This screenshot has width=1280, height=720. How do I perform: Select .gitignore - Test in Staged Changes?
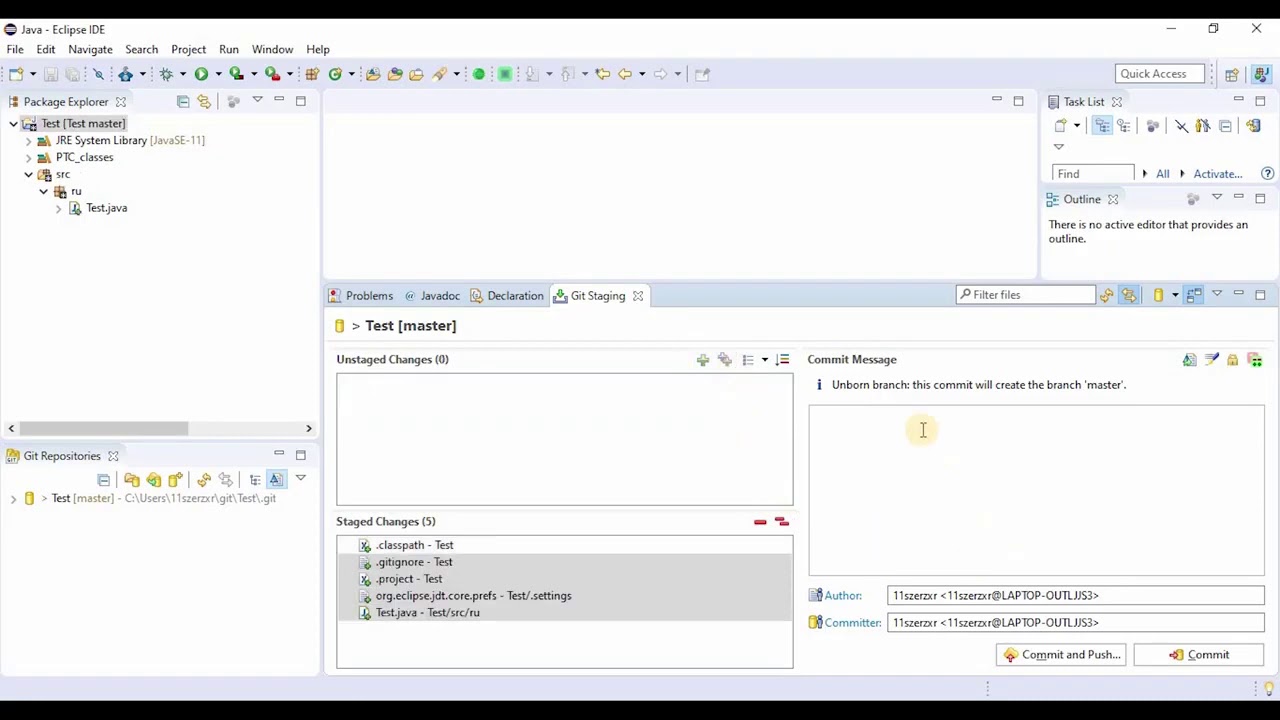(565, 562)
